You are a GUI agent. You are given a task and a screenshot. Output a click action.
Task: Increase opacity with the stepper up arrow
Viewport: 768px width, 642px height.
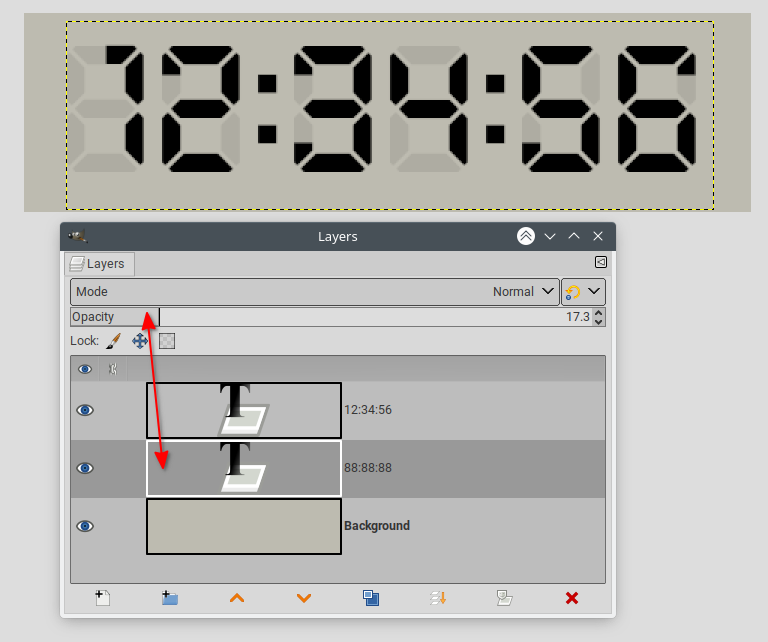coord(598,312)
